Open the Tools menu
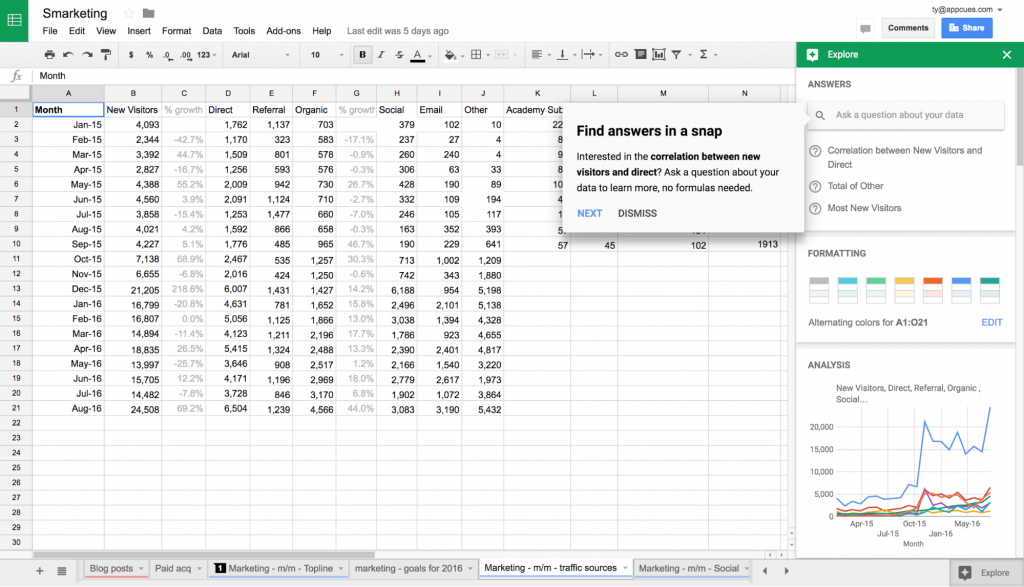 pos(244,31)
